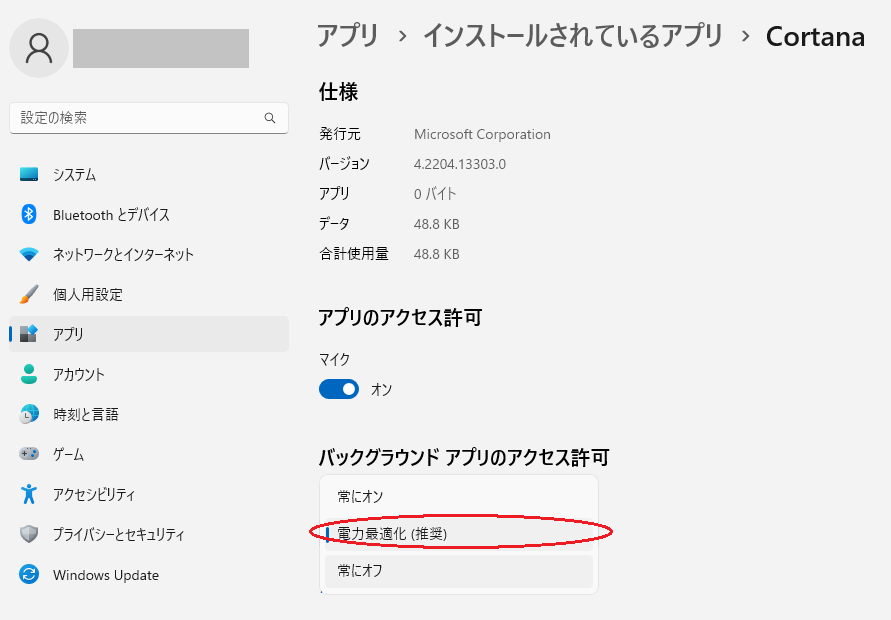Click the オン toggle state label
891x620 pixels.
[381, 390]
